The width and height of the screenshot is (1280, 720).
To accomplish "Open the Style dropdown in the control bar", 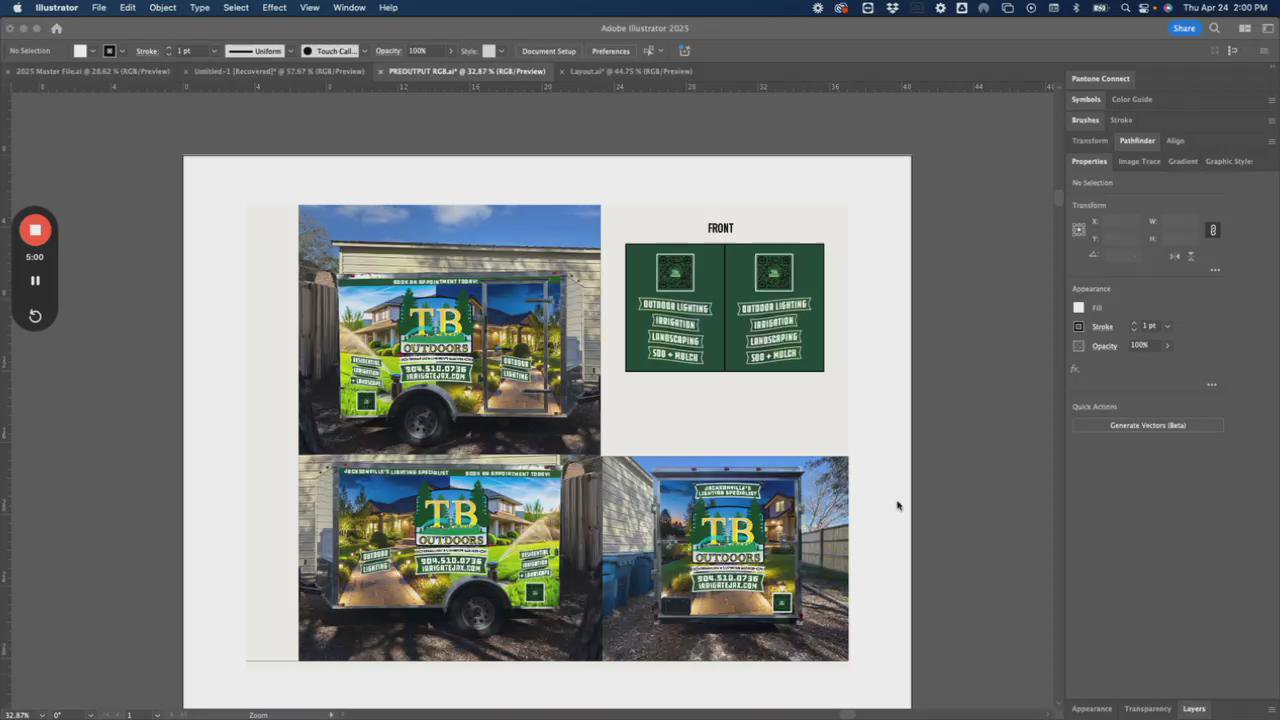I will pos(501,51).
